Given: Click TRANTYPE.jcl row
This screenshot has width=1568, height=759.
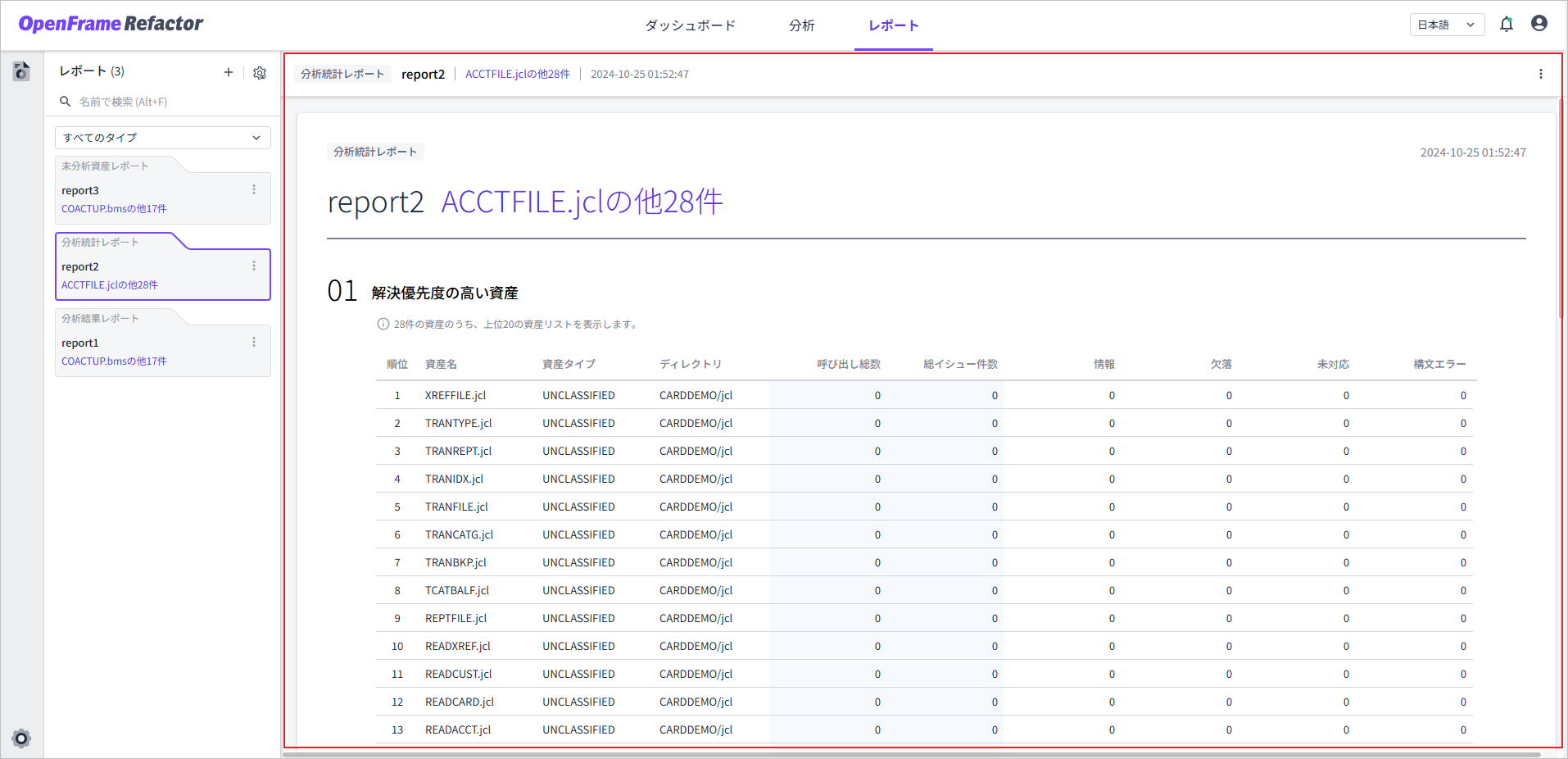Looking at the screenshot, I should (924, 423).
